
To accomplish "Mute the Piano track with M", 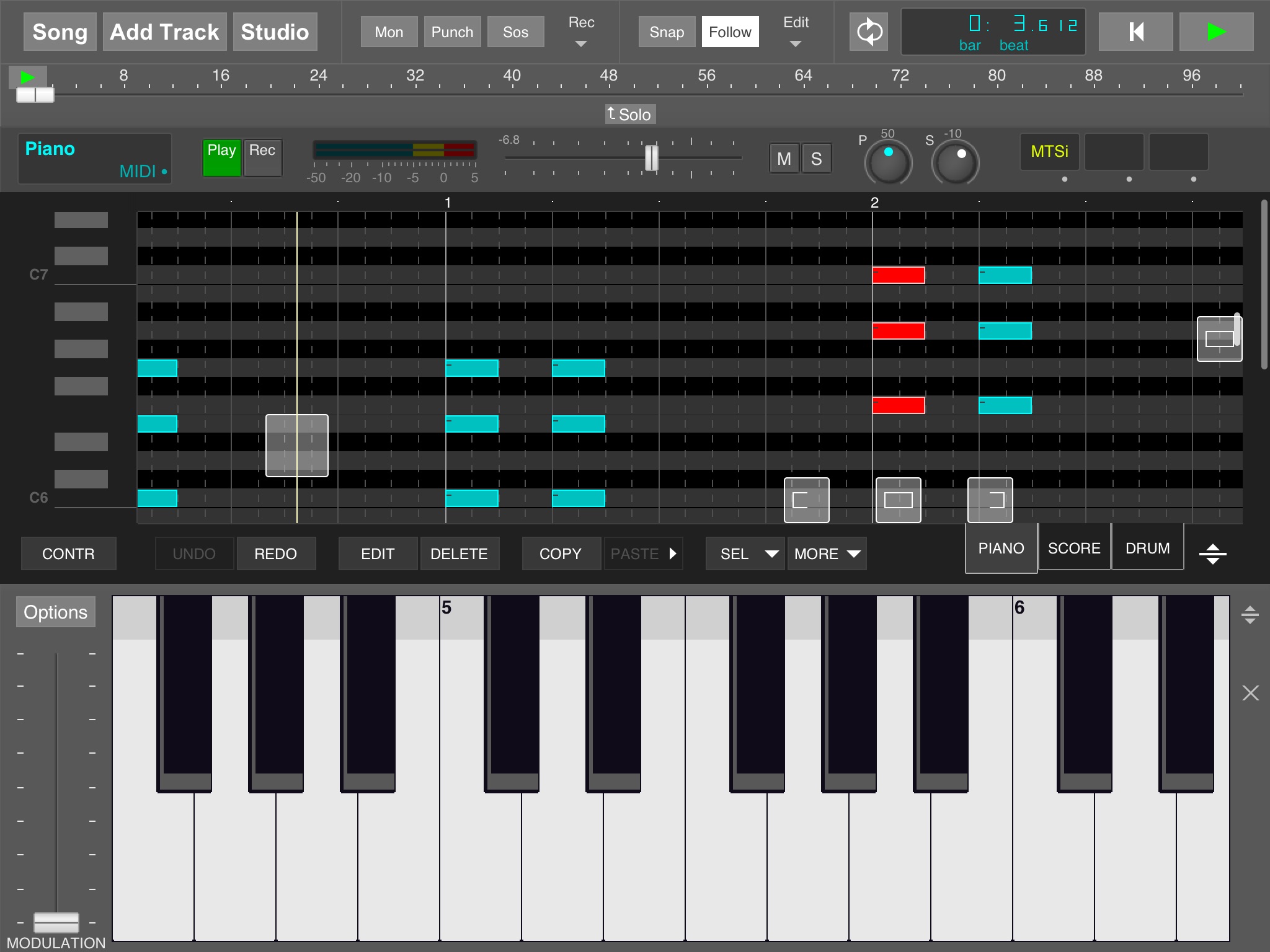I will tap(784, 159).
